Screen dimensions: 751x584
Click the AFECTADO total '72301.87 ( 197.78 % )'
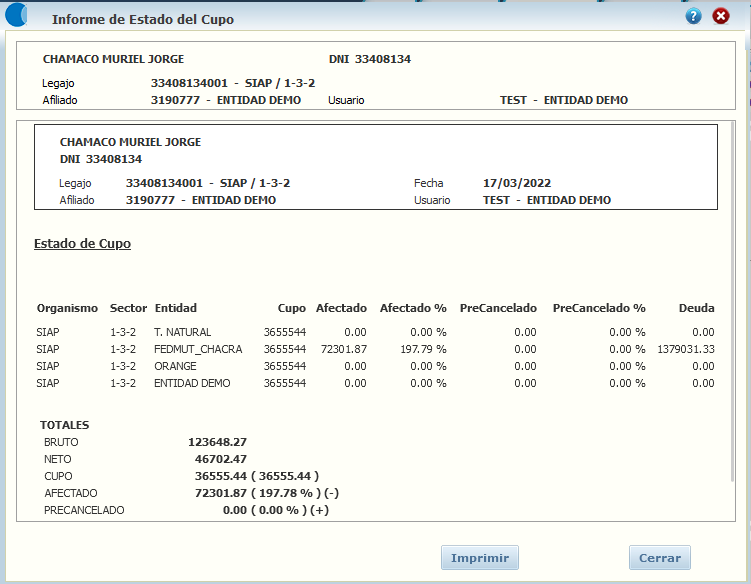(x=258, y=493)
